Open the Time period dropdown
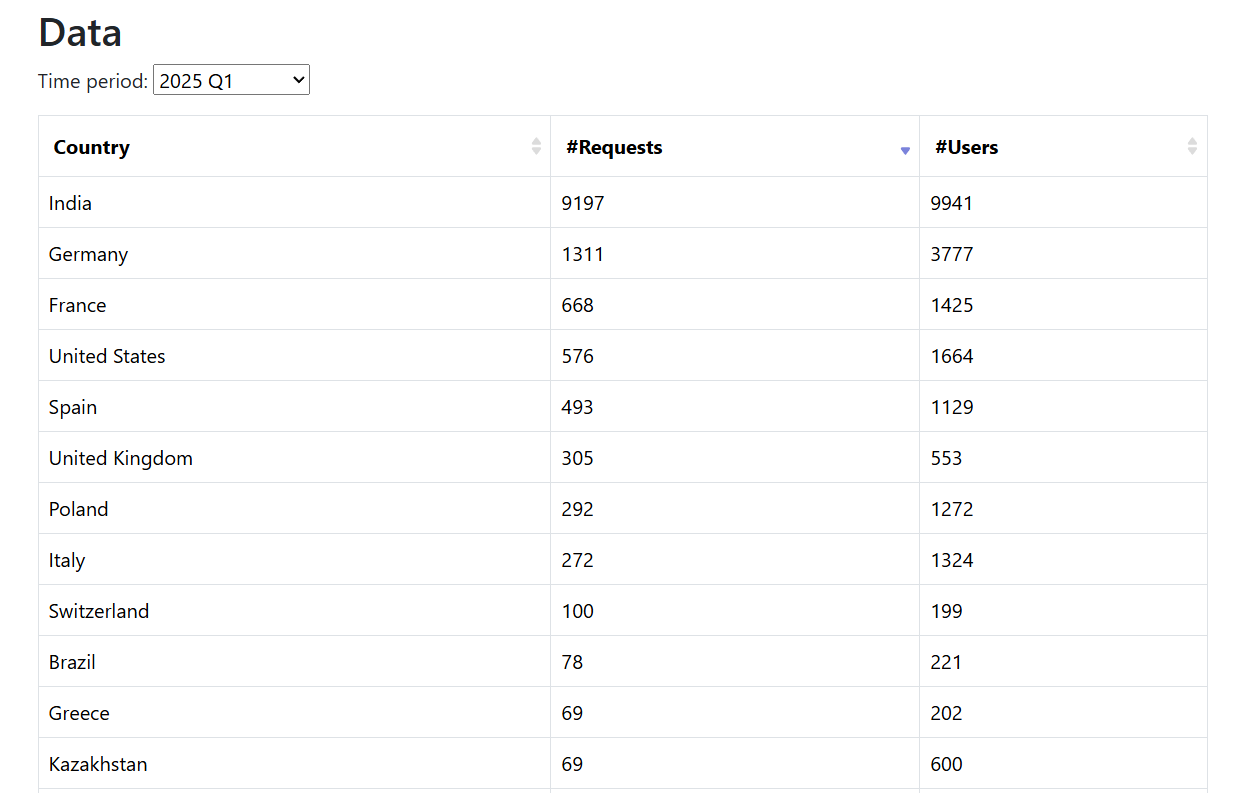The width and height of the screenshot is (1241, 793). coord(231,81)
